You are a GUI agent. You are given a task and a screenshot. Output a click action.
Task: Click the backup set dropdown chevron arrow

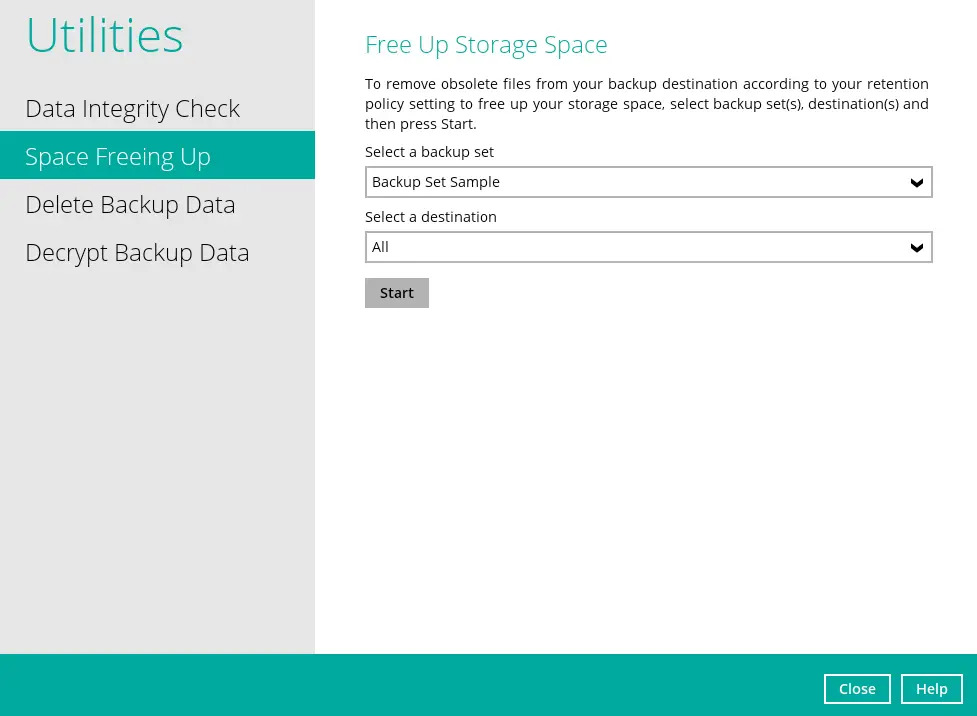pos(916,183)
